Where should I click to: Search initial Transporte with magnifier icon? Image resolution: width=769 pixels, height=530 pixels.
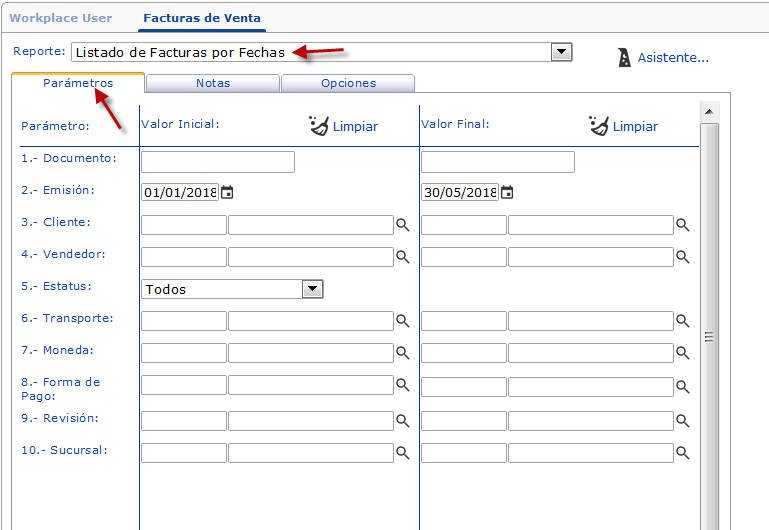(403, 321)
